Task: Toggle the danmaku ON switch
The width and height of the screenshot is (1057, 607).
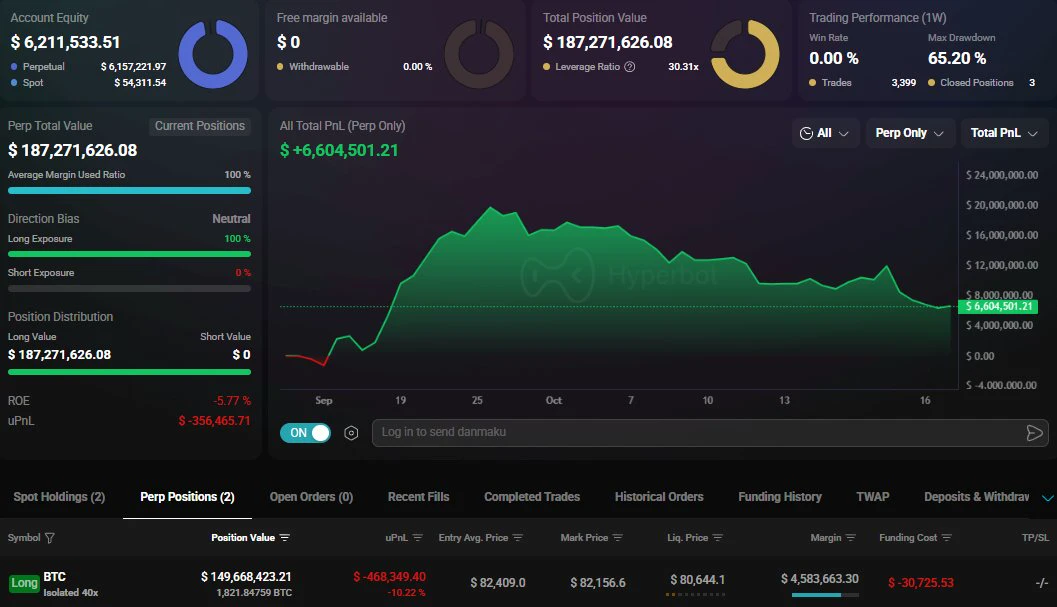Action: 305,433
